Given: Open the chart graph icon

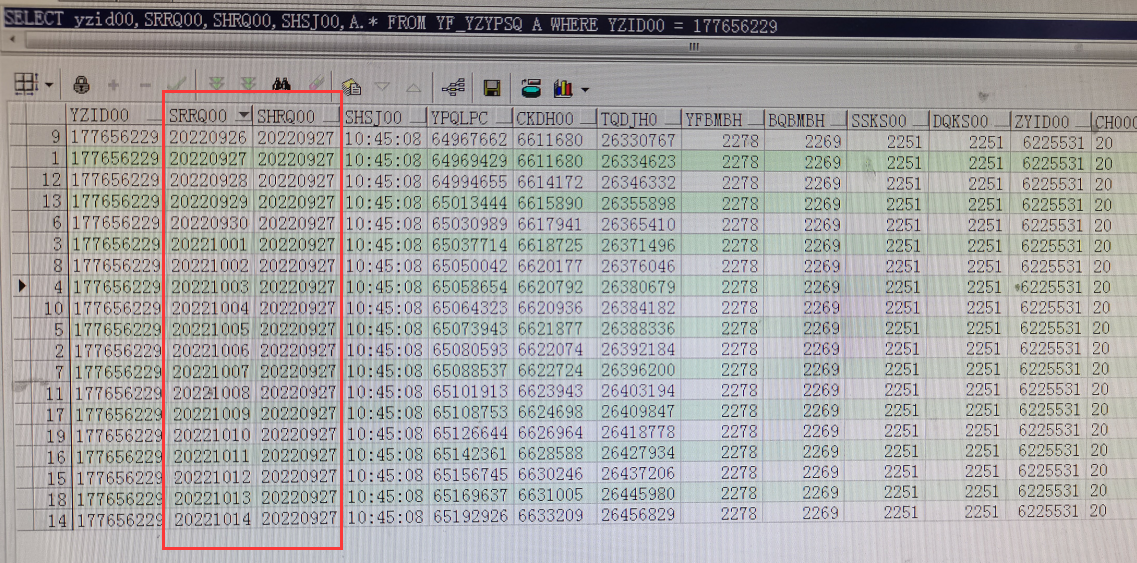Looking at the screenshot, I should pos(563,89).
